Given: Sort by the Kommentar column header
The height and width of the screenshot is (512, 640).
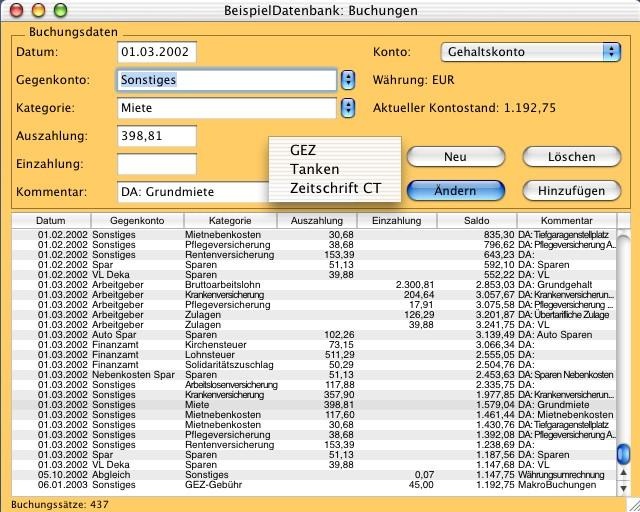Looking at the screenshot, I should pyautogui.click(x=567, y=220).
